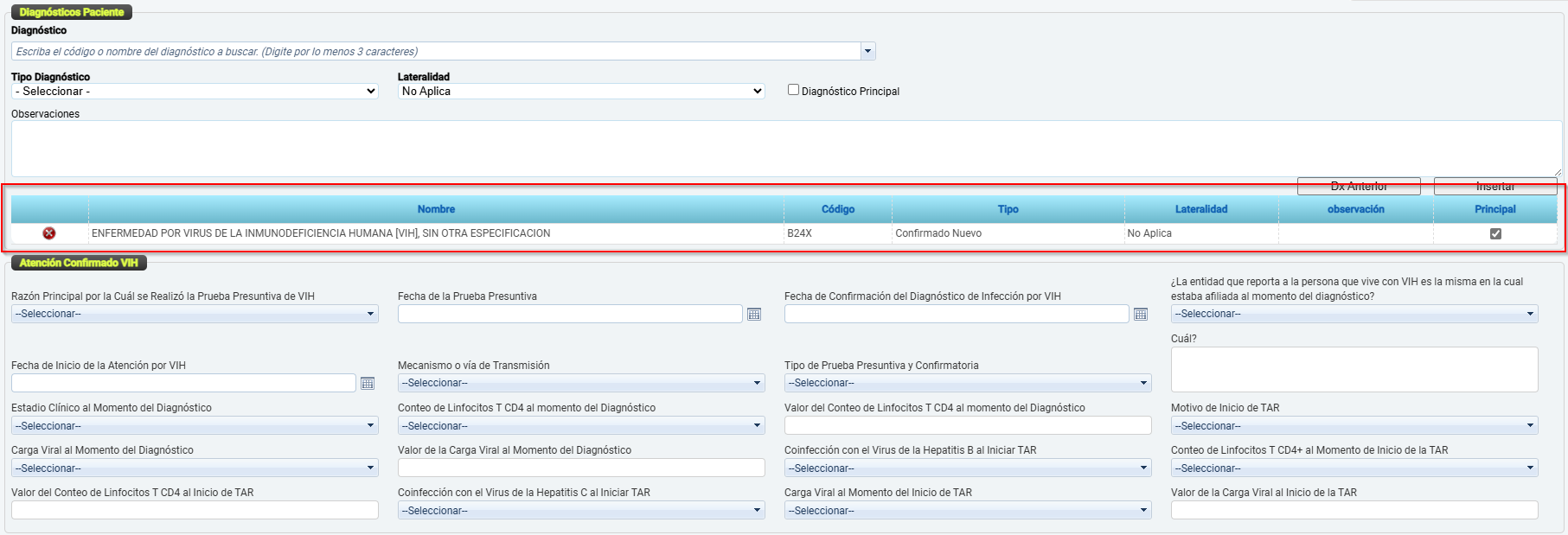Viewport: 1568px width, 535px height.
Task: Open calendar for Fecha de Inicio de Atención
Action: pos(368,383)
